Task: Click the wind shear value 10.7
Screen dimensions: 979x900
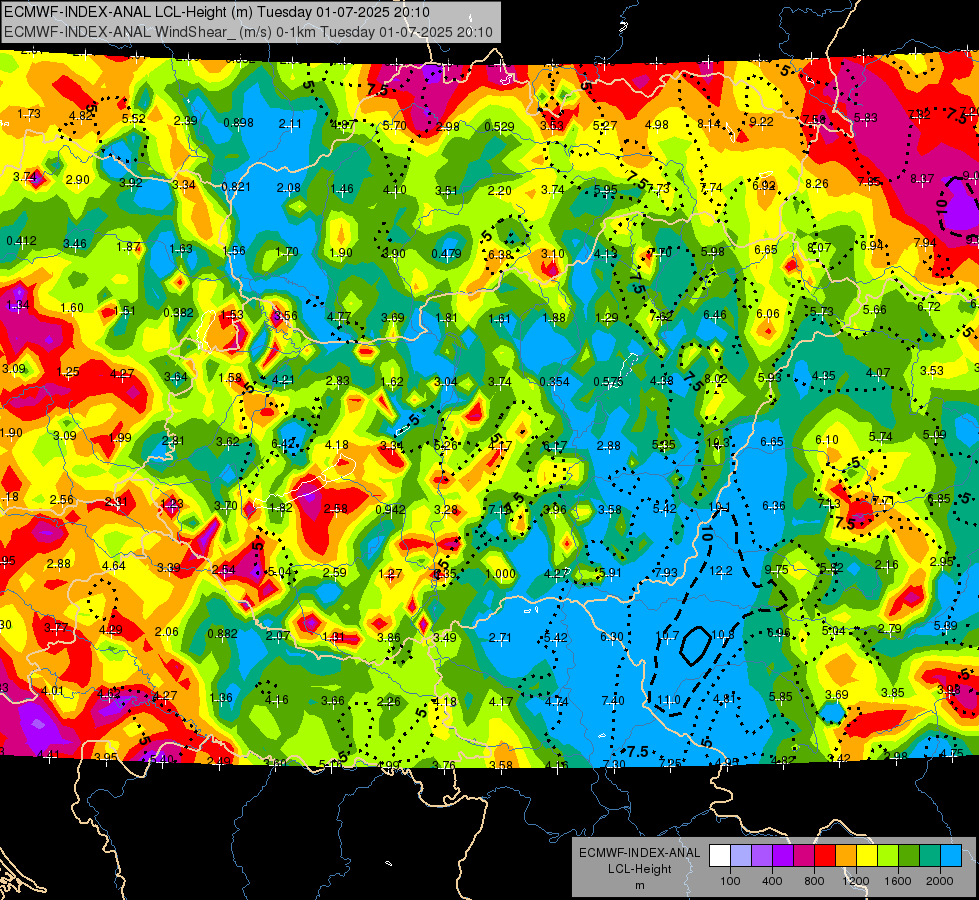Action: [667, 636]
